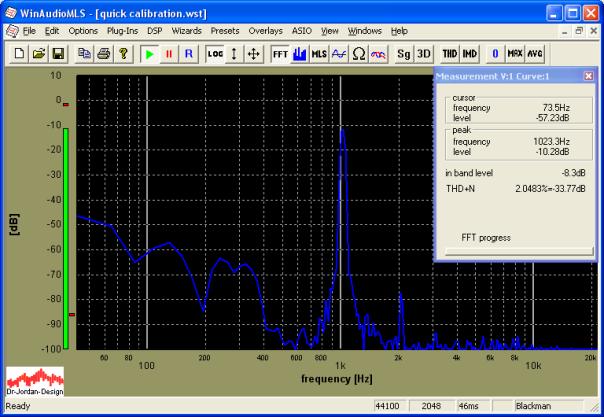Show the Sg spectrogram view
Image resolution: width=604 pixels, height=417 pixels.
coord(403,53)
